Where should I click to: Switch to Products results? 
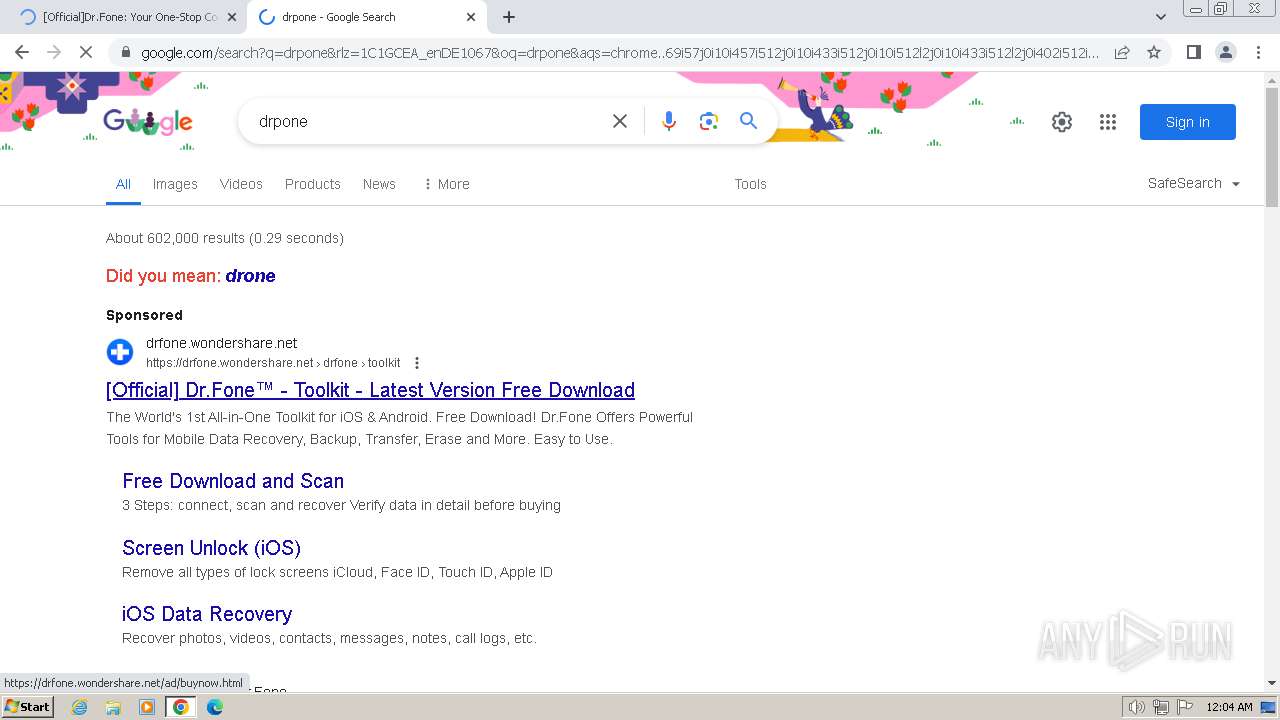313,184
